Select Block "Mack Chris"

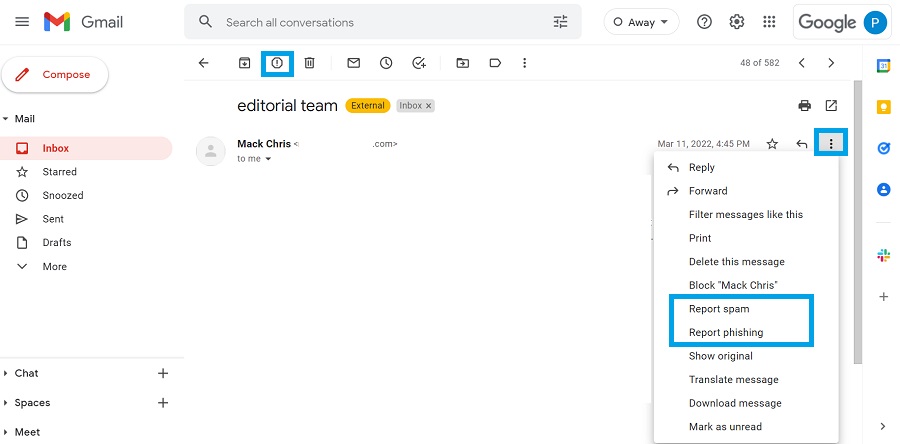[x=746, y=285]
